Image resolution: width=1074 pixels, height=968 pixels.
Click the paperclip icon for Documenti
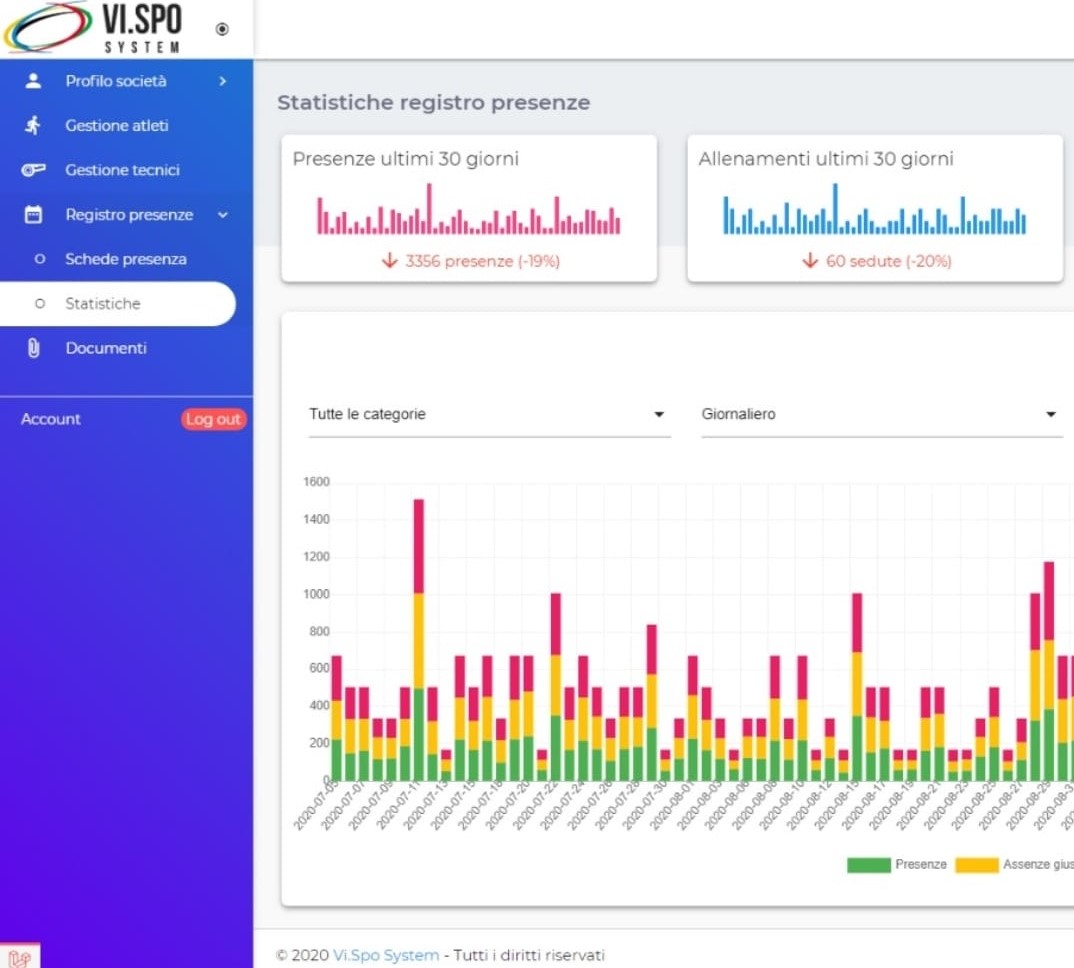33,348
